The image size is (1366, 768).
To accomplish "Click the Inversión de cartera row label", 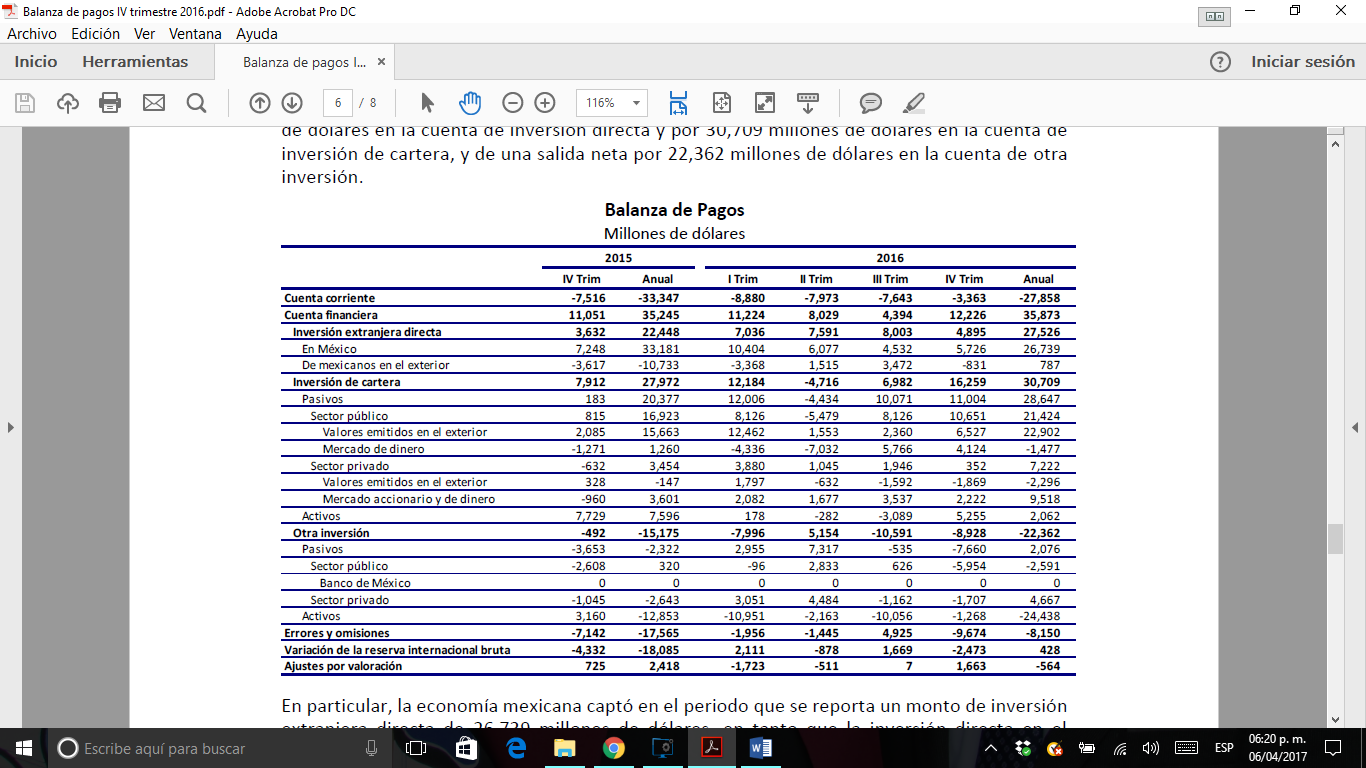I will pos(347,382).
